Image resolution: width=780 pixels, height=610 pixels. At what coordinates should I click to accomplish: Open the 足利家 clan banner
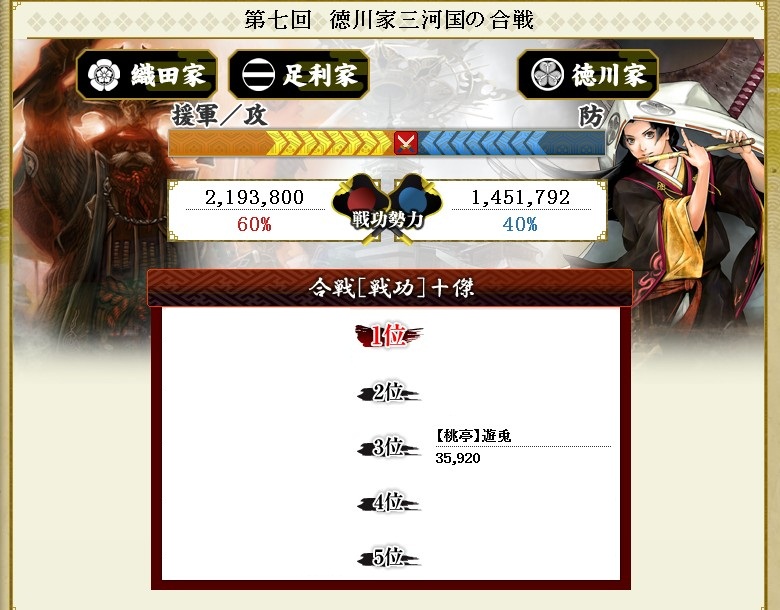[x=298, y=75]
